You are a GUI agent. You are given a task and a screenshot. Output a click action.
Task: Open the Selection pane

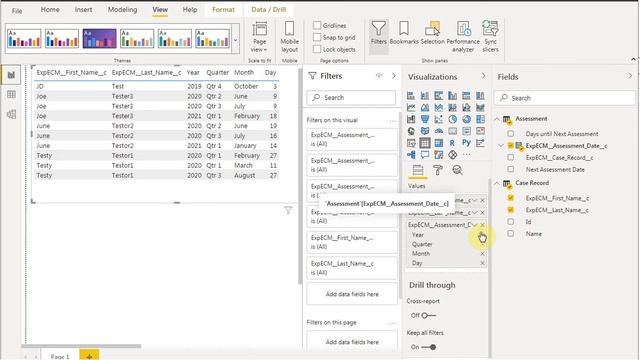click(x=432, y=33)
